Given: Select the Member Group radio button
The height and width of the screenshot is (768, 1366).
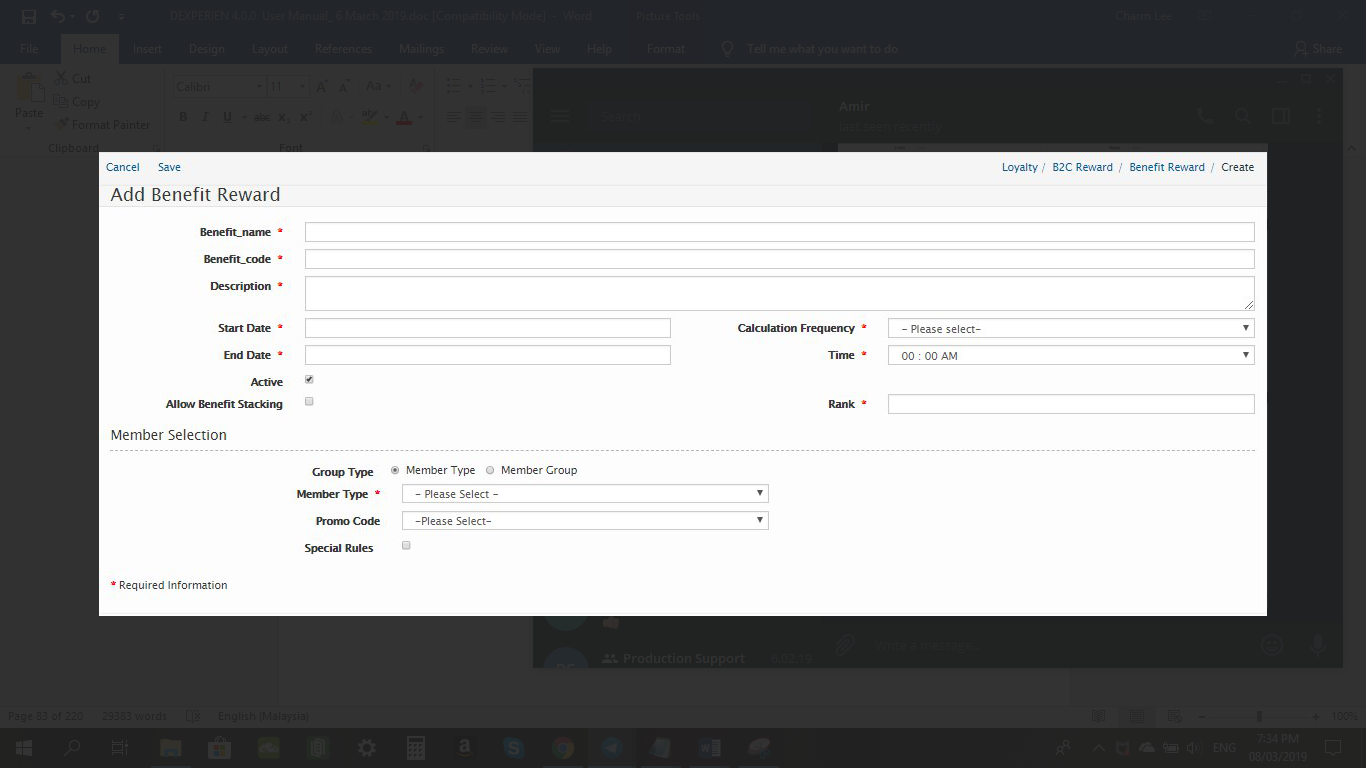Looking at the screenshot, I should [x=490, y=470].
